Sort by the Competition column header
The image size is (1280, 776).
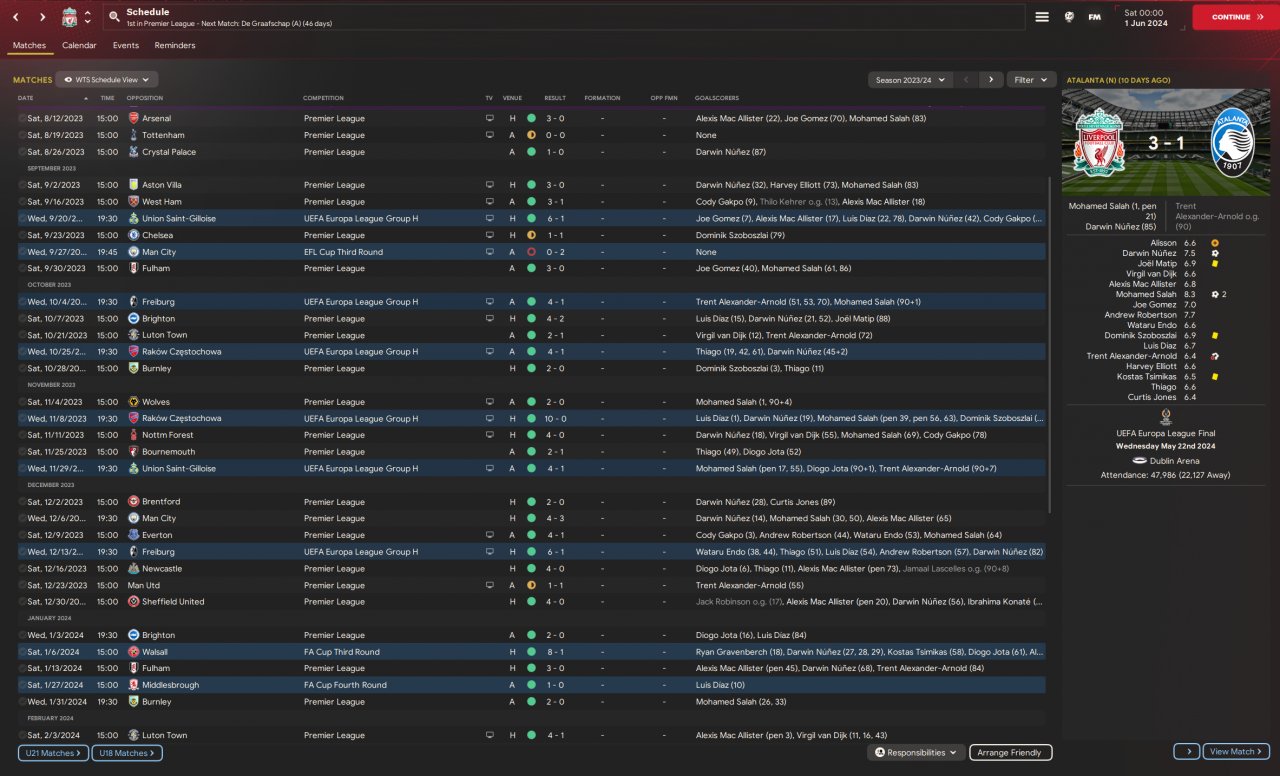click(323, 98)
